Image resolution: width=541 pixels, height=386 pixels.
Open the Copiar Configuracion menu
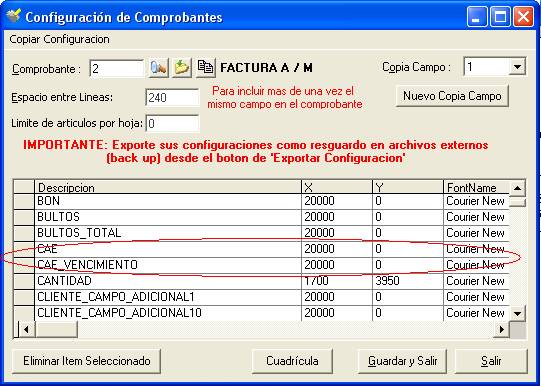tap(59, 39)
